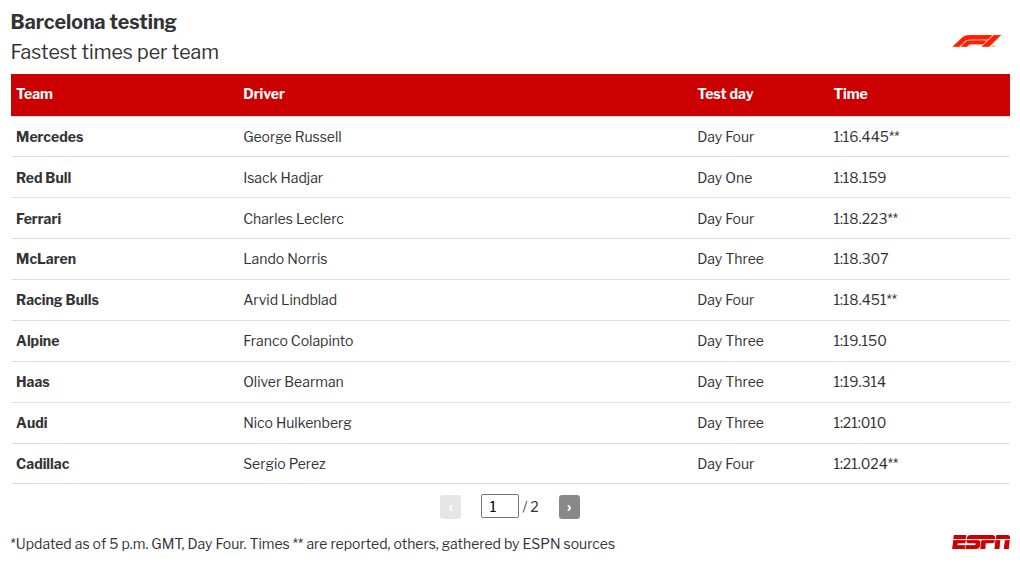
Task: Click the page number input field
Action: coord(499,507)
